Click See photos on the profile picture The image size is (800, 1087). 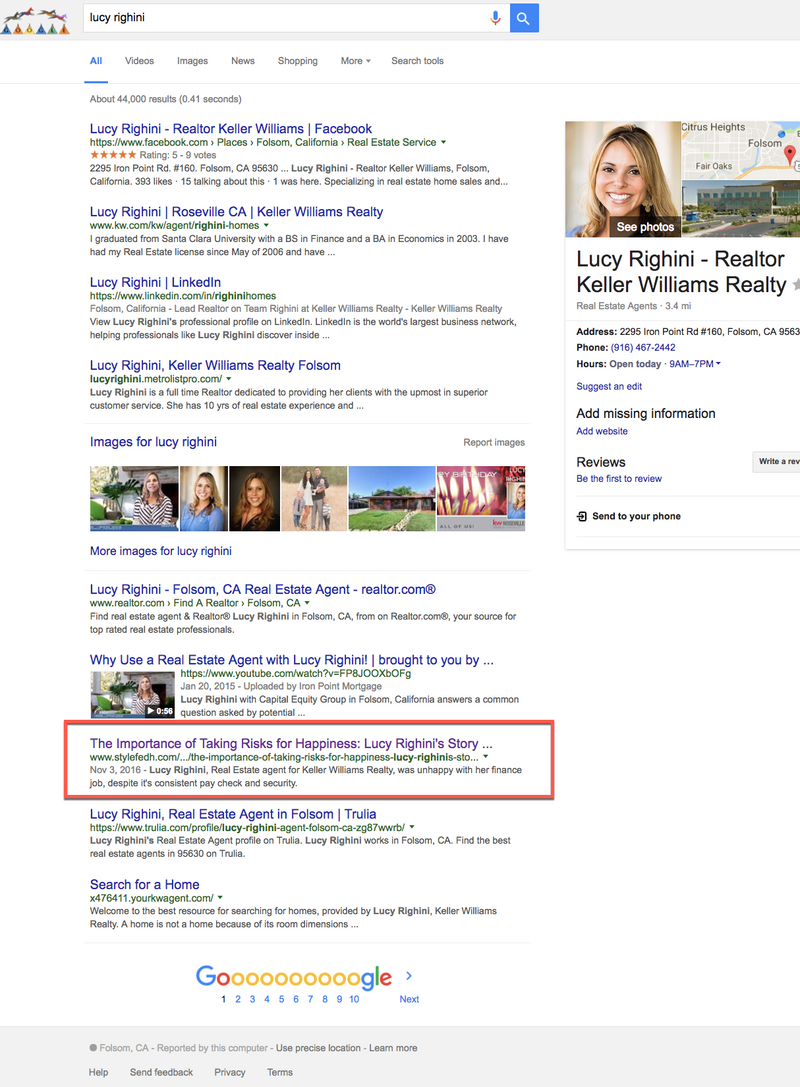pyautogui.click(x=645, y=227)
